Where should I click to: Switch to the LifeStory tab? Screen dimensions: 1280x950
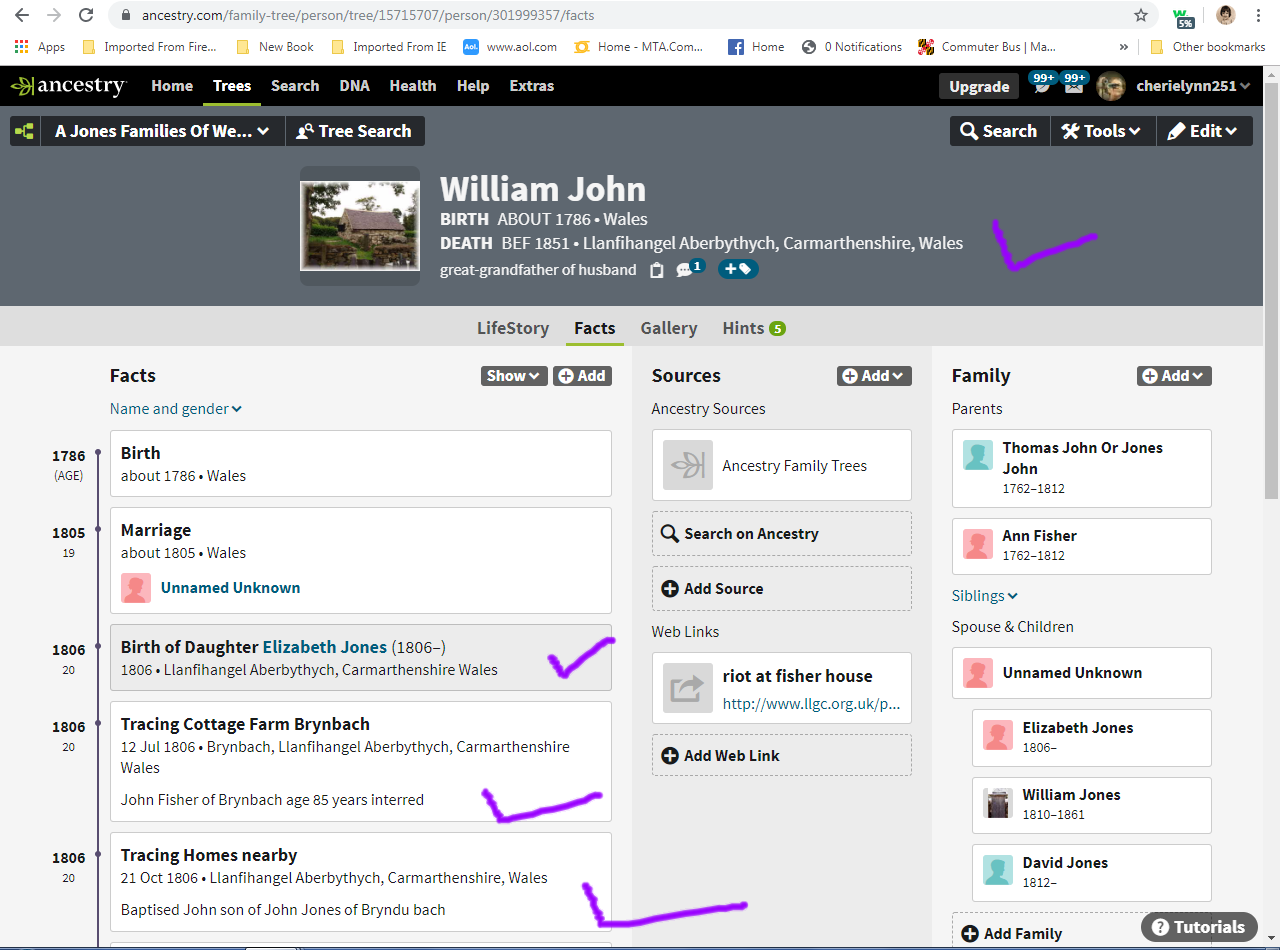512,328
